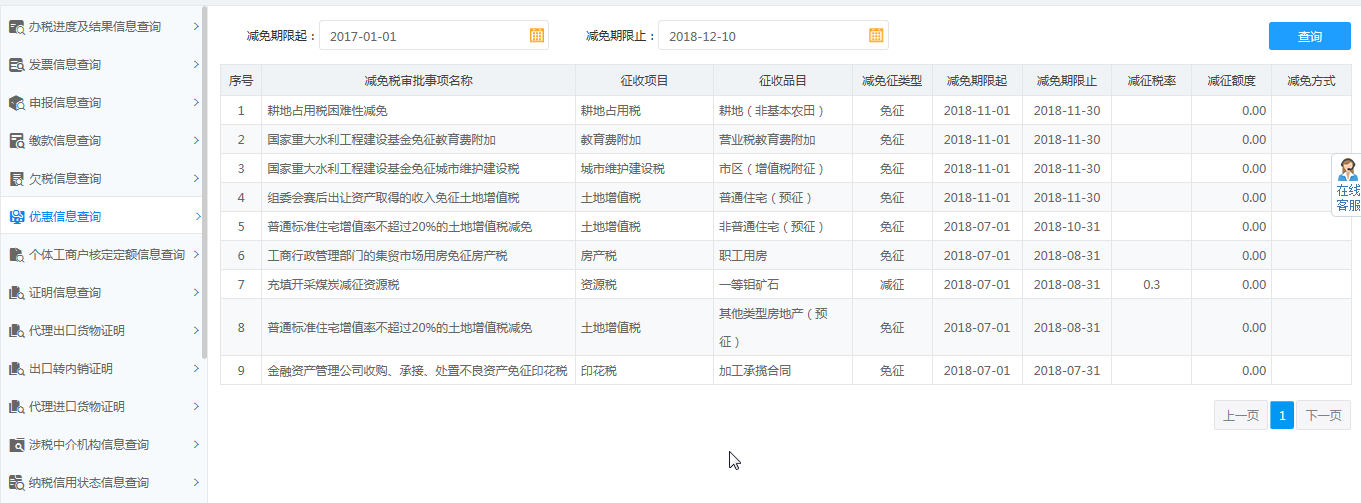Click the 申报信息查询 sidebar icon
Viewport: 1361px width, 503px height.
16,103
